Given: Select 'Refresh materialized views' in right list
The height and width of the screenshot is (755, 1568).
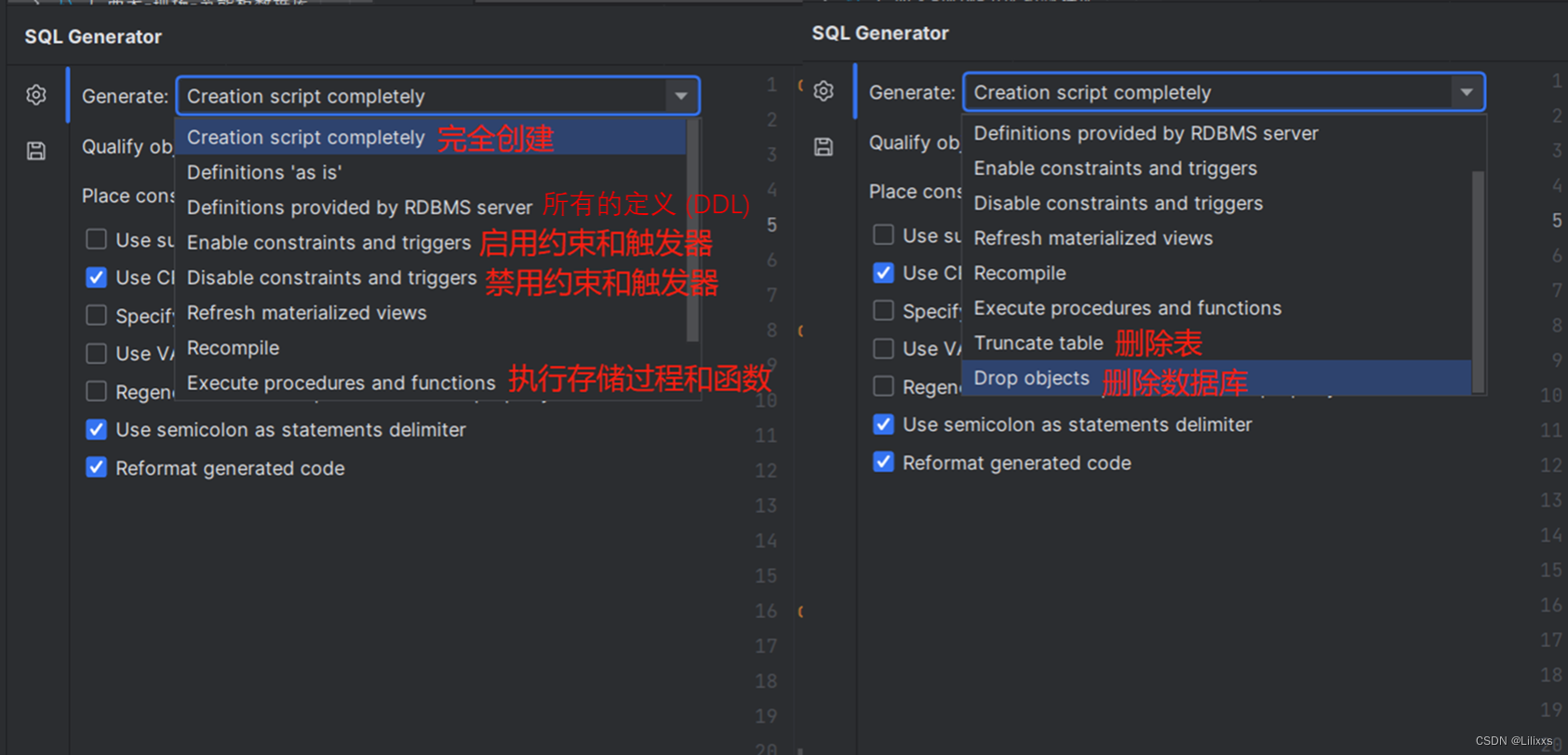Looking at the screenshot, I should click(1217, 238).
